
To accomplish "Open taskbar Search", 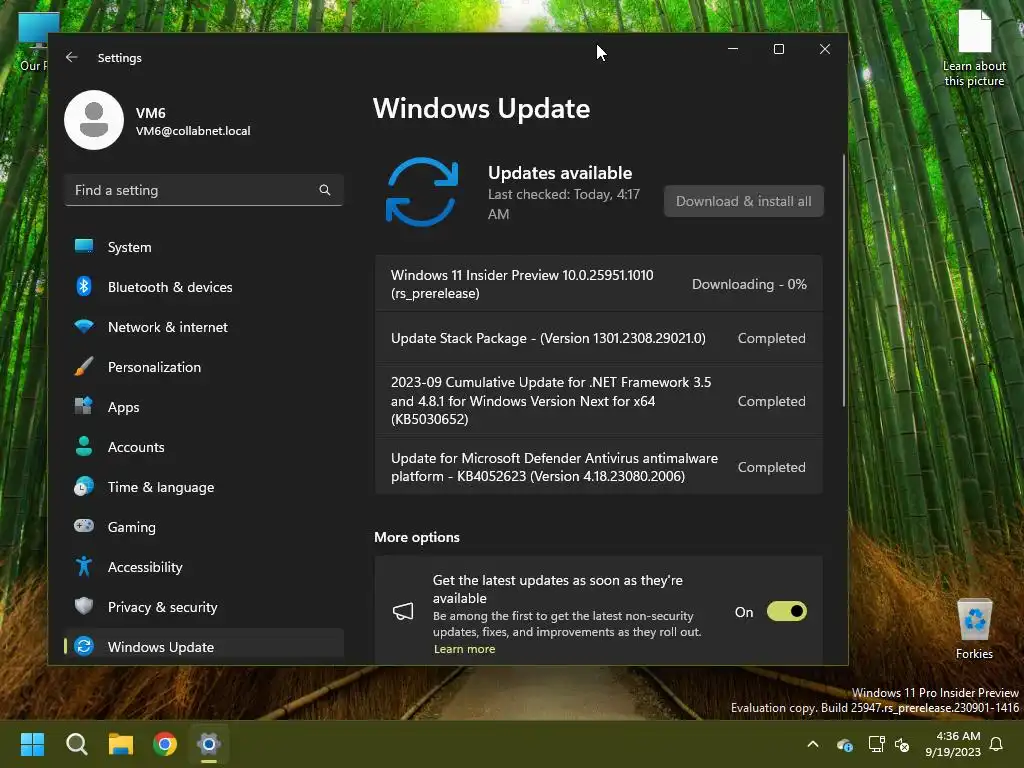I will 76,744.
